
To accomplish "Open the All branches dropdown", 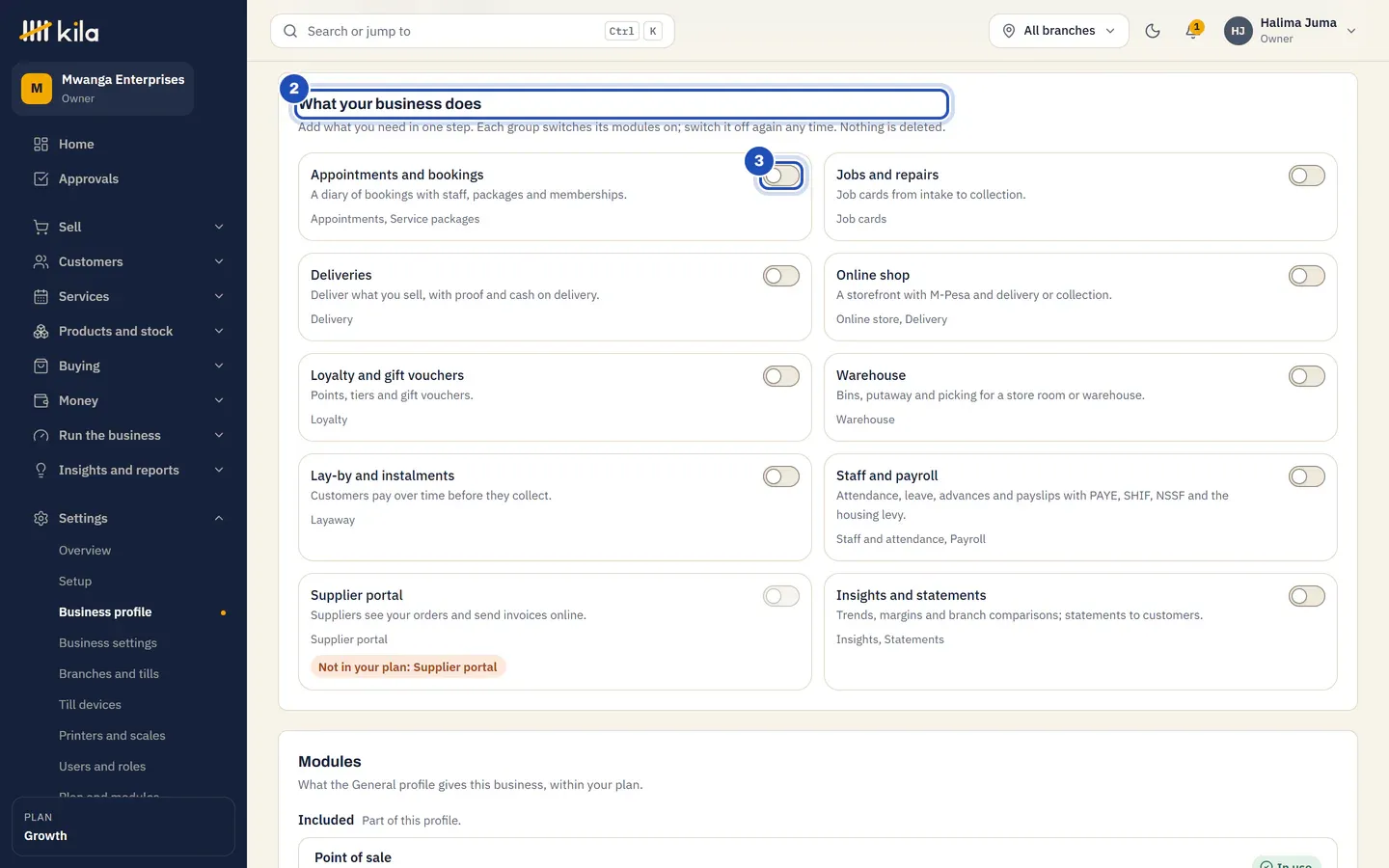I will [1059, 31].
